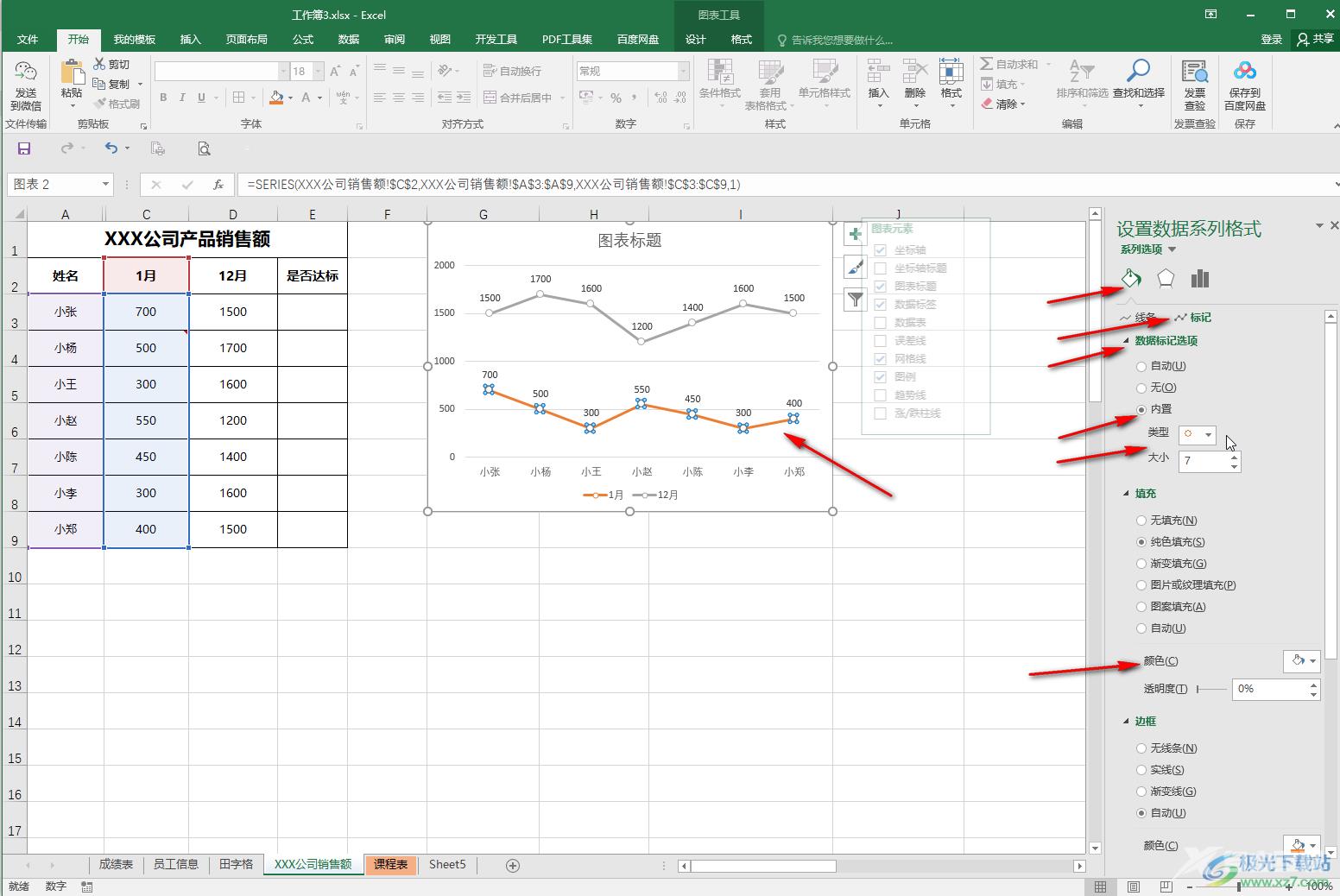Collapse the Border section
Viewport: 1340px width, 896px height.
click(x=1127, y=722)
